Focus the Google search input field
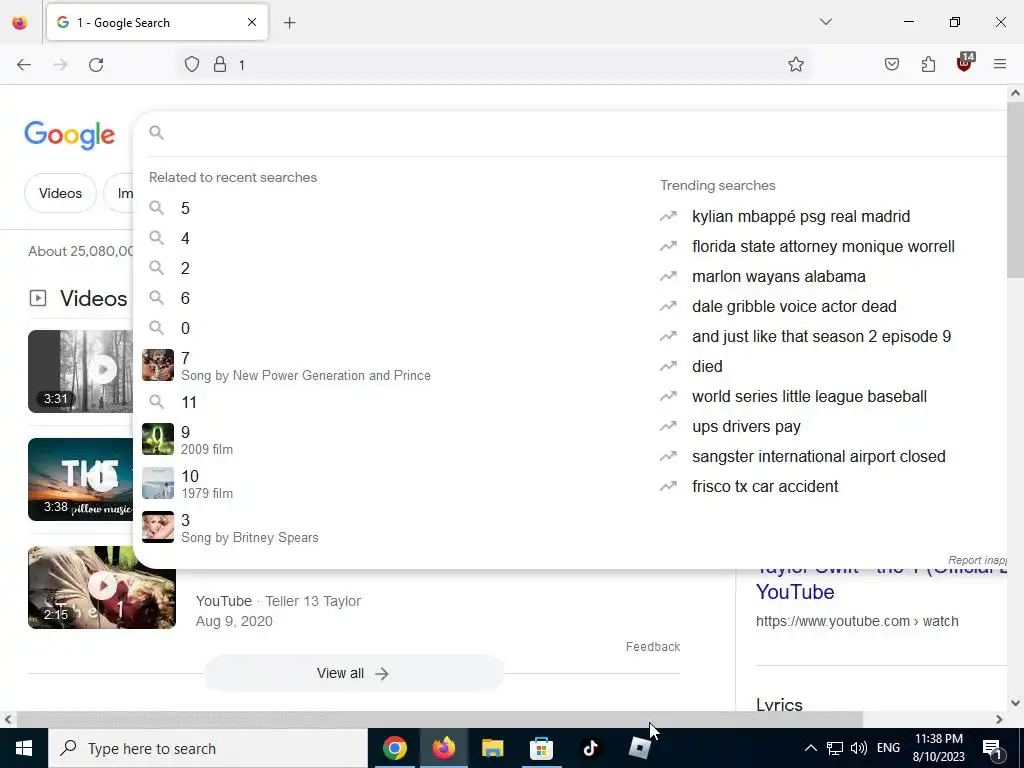The image size is (1024, 768). tap(581, 133)
